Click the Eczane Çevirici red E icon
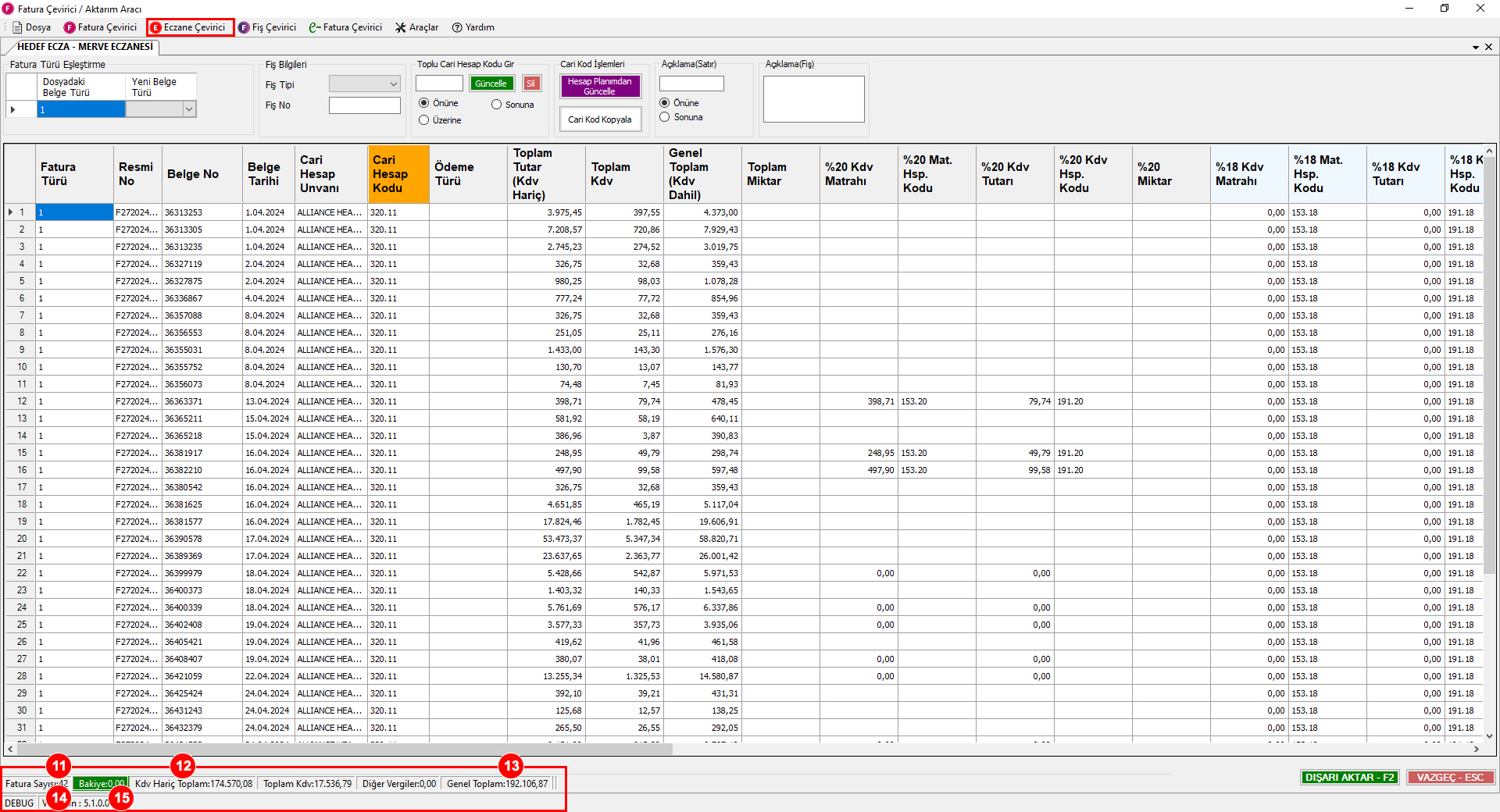 [155, 27]
